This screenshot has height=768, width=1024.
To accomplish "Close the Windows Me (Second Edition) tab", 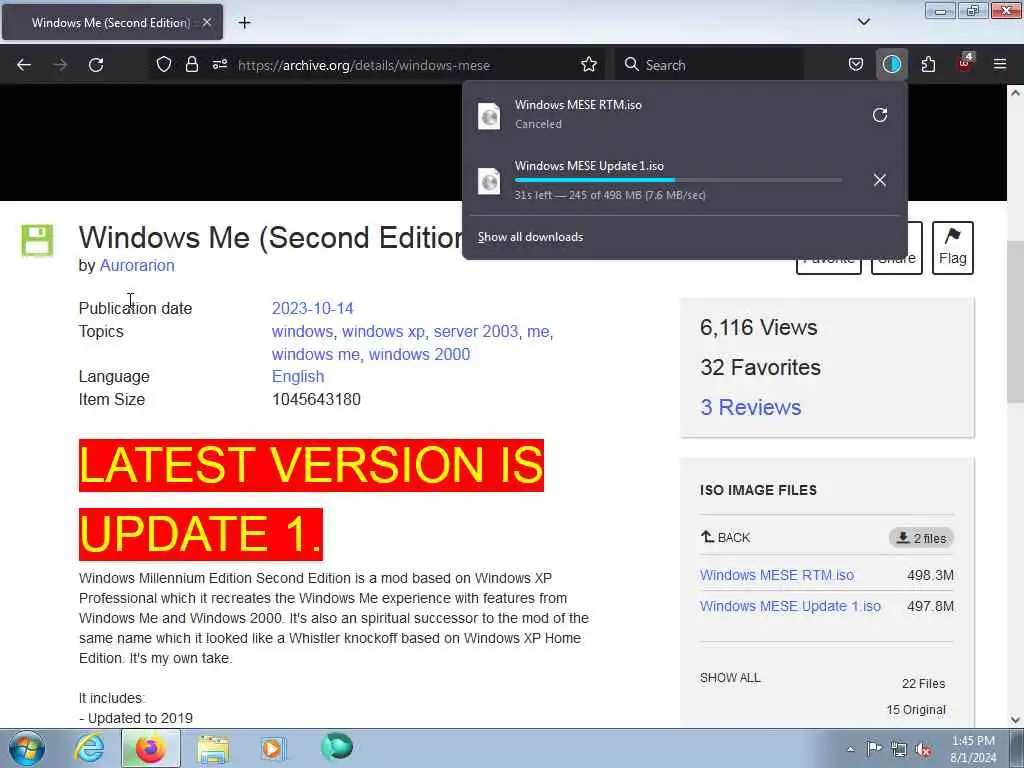I will 206,23.
